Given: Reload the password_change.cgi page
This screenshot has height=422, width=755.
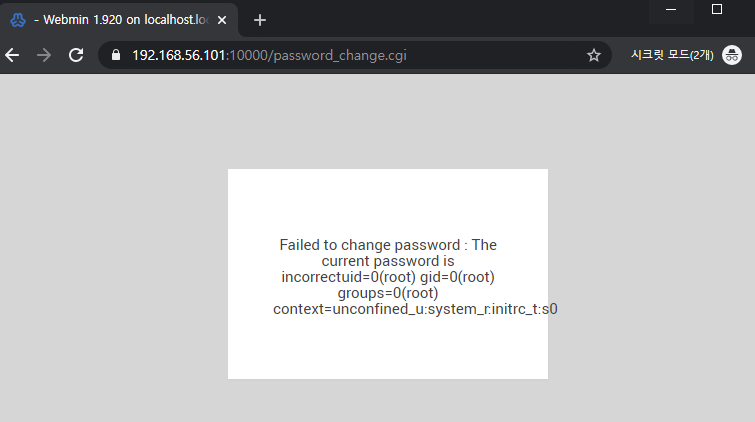Looking at the screenshot, I should (76, 55).
